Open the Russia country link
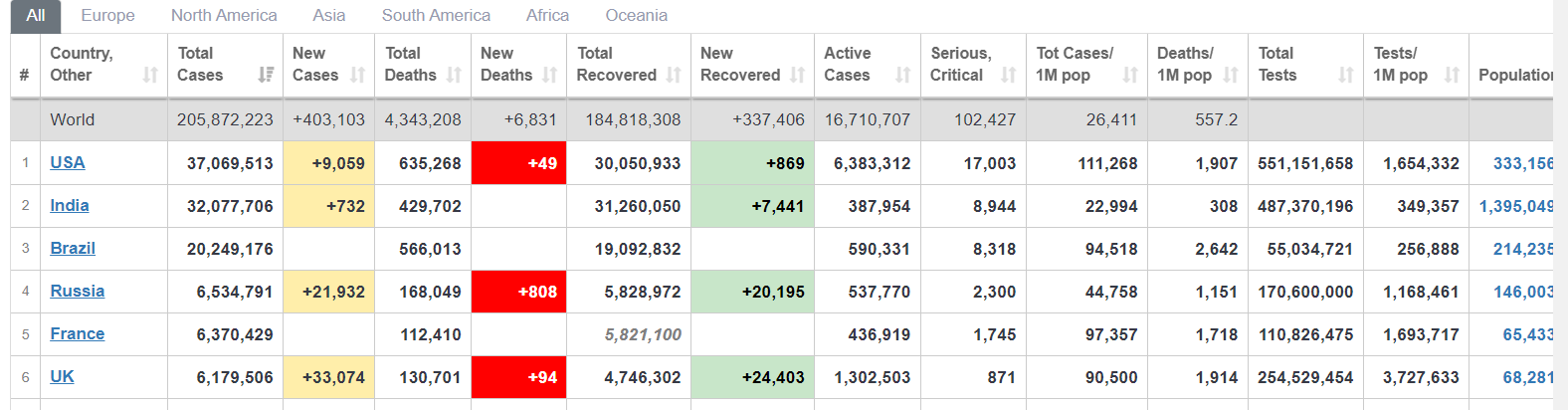Viewport: 1568px width, 410px height. [78, 291]
